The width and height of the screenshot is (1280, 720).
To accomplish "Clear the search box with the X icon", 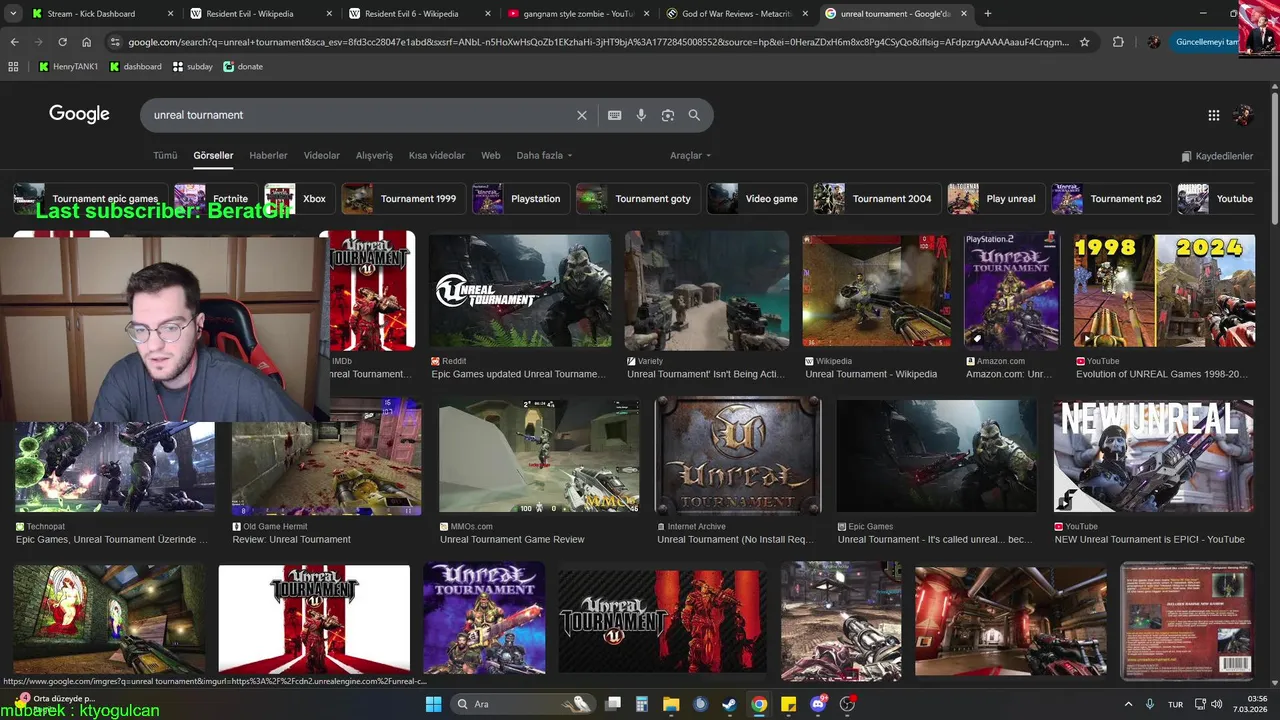I will [582, 115].
